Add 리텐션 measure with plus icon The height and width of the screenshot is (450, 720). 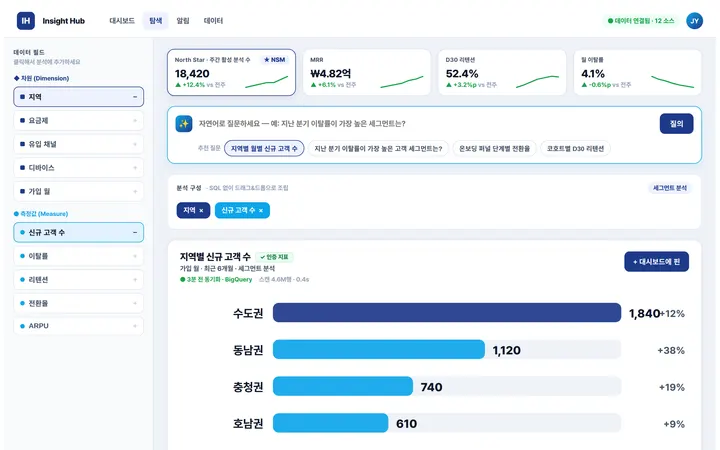(x=135, y=280)
